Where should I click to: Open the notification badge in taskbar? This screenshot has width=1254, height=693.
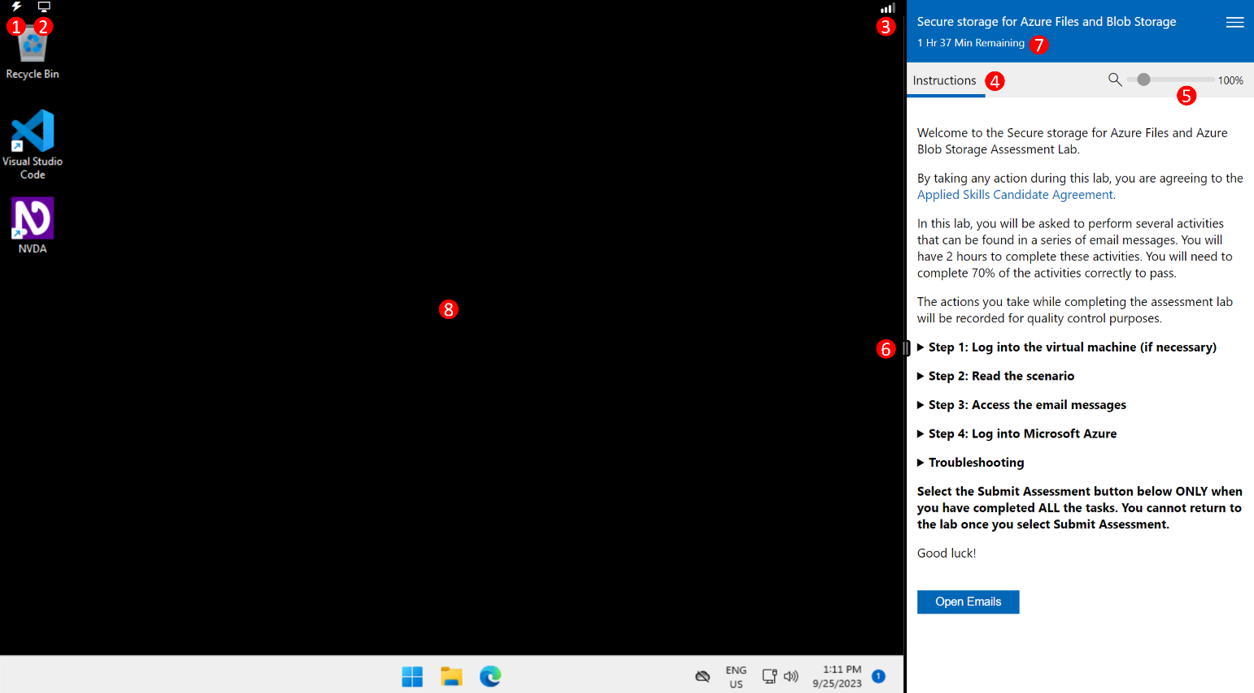[878, 677]
